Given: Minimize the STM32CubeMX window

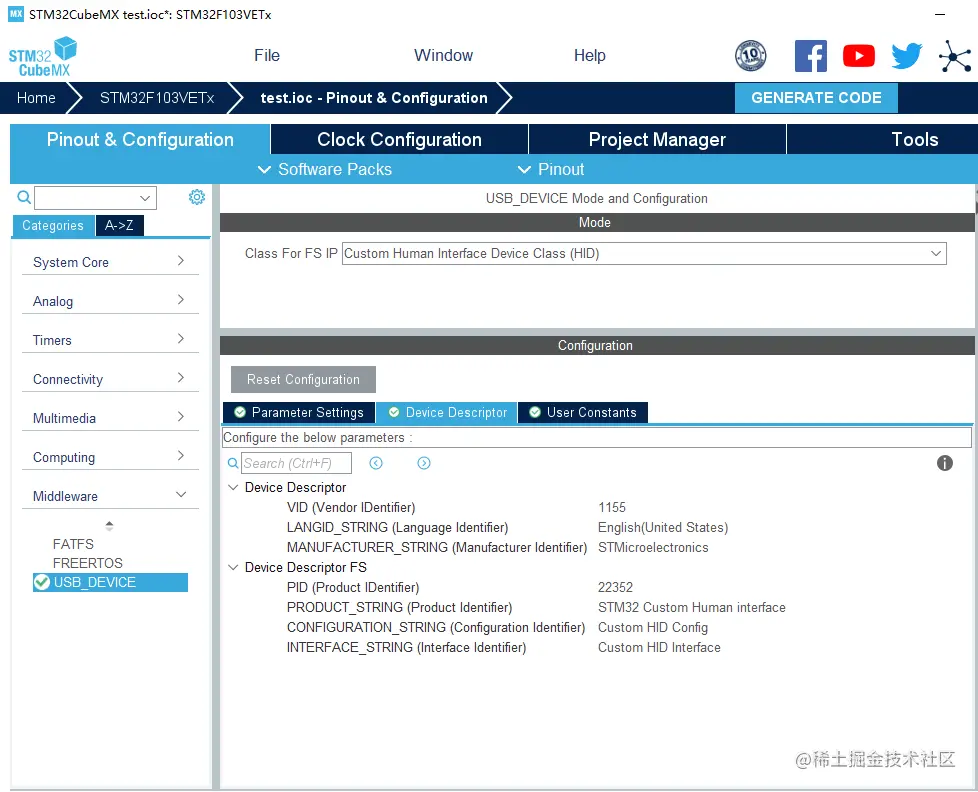Looking at the screenshot, I should pyautogui.click(x=940, y=14).
